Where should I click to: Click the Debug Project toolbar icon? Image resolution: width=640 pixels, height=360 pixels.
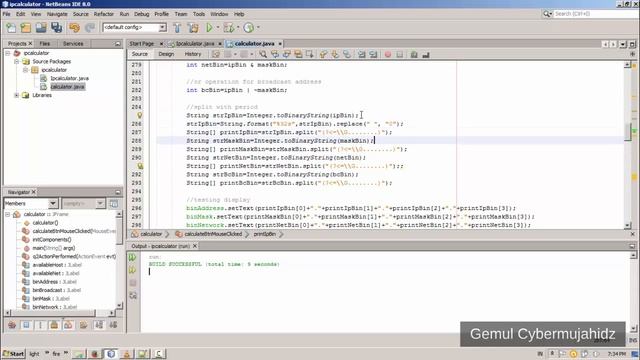pyautogui.click(x=229, y=27)
